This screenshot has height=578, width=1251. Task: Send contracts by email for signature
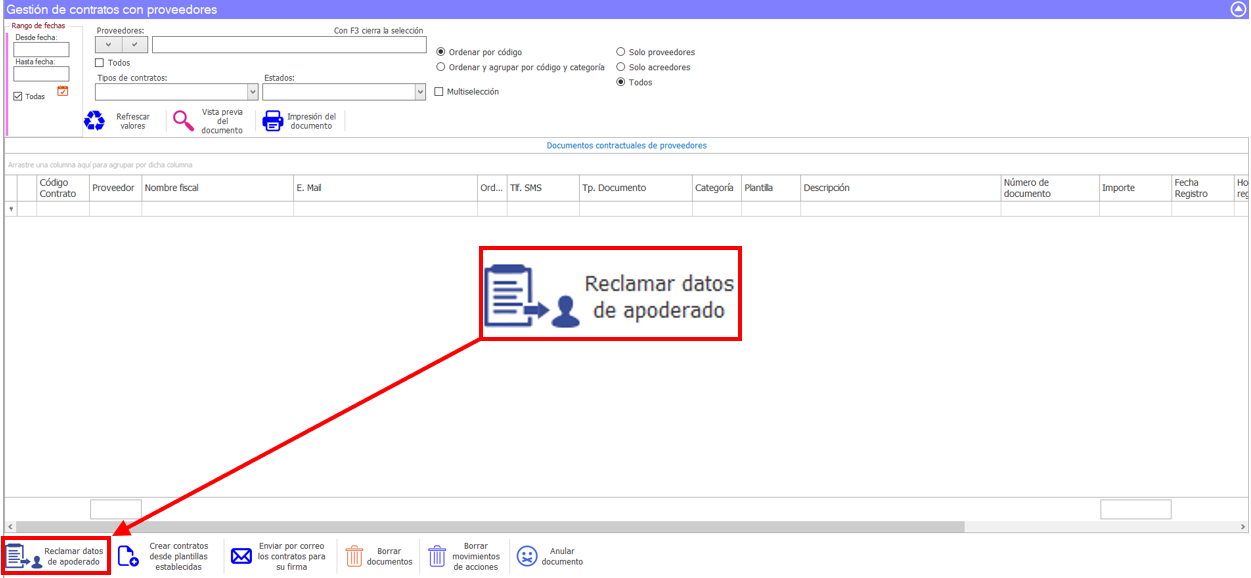point(241,556)
